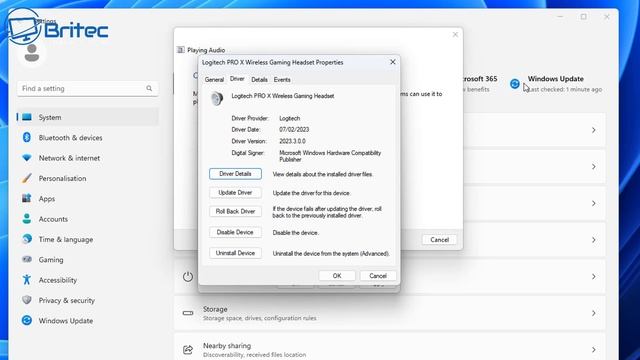Click the Nearby sharing icon
This screenshot has height=360, width=640.
point(188,350)
